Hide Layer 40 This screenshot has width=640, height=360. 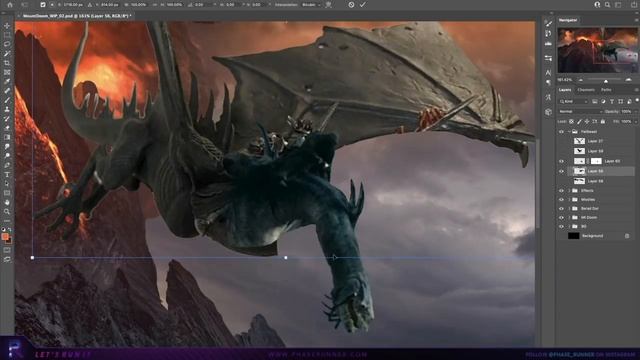point(561,161)
